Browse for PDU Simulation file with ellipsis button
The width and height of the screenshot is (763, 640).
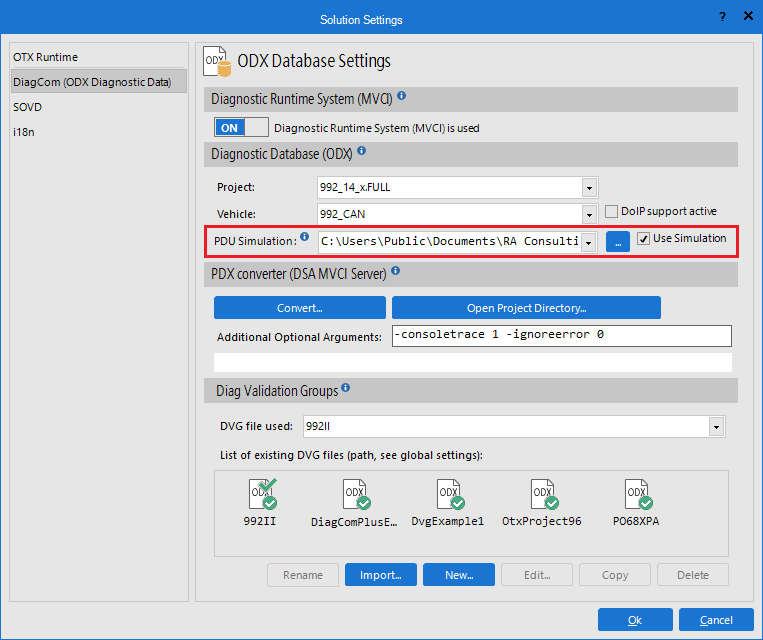click(x=617, y=242)
